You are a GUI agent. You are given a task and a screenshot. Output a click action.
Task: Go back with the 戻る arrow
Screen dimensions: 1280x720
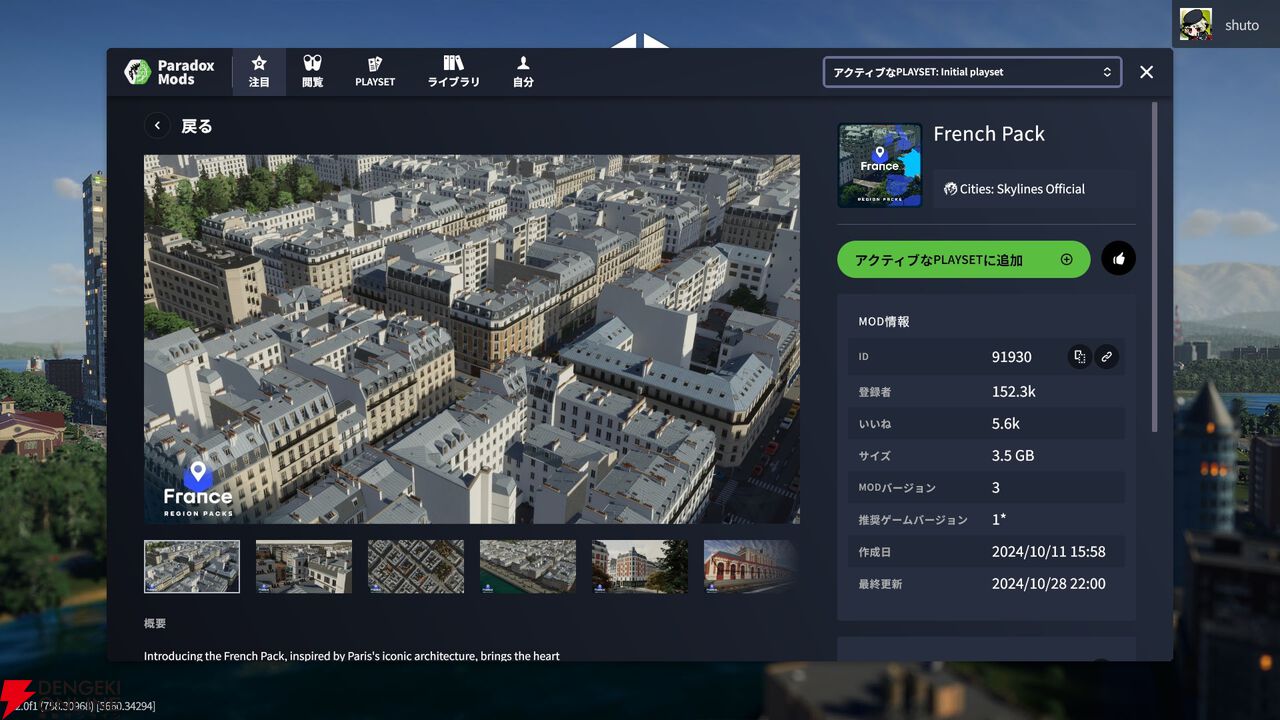click(157, 126)
